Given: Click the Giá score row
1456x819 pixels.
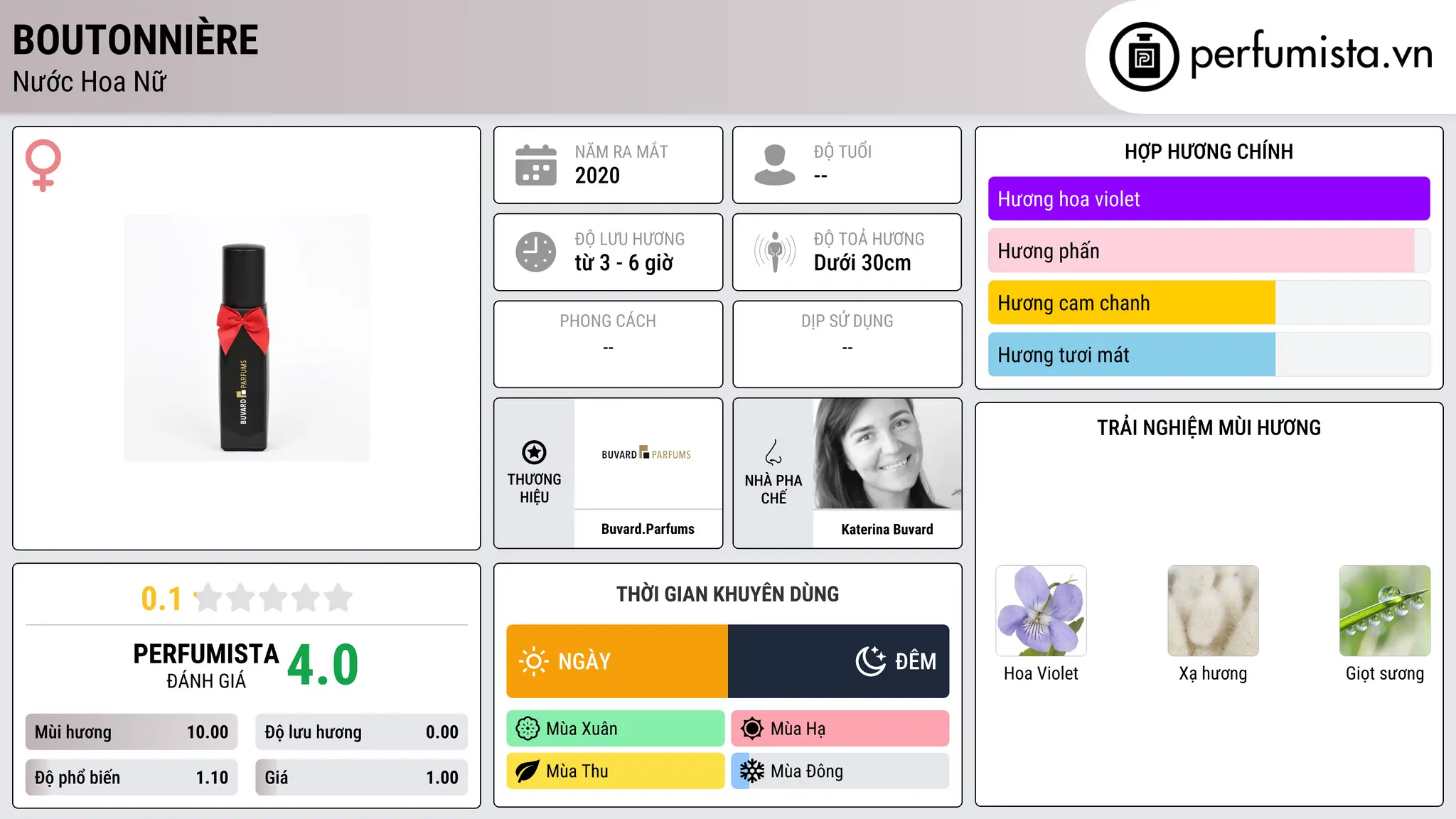Looking at the screenshot, I should pyautogui.click(x=362, y=778).
